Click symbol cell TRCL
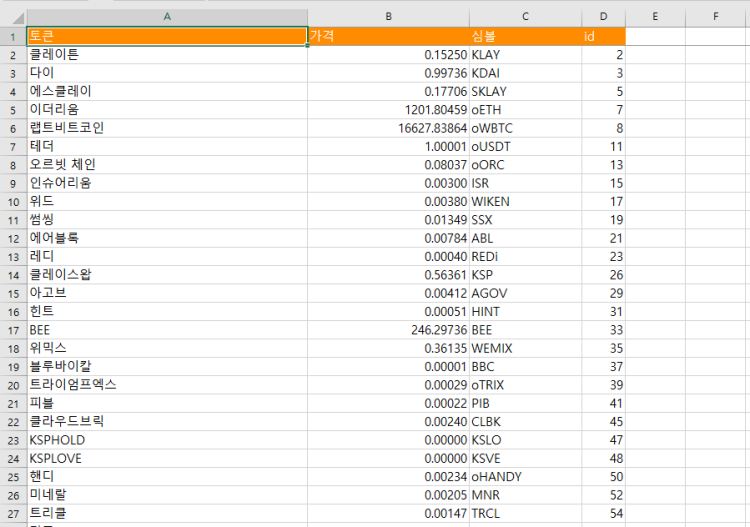750x527 pixels. pyautogui.click(x=525, y=514)
